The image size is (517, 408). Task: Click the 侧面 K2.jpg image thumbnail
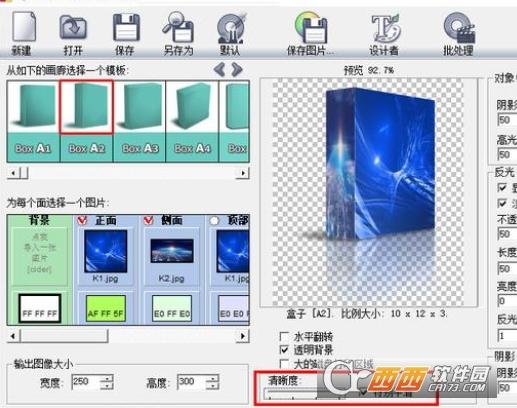click(x=172, y=251)
